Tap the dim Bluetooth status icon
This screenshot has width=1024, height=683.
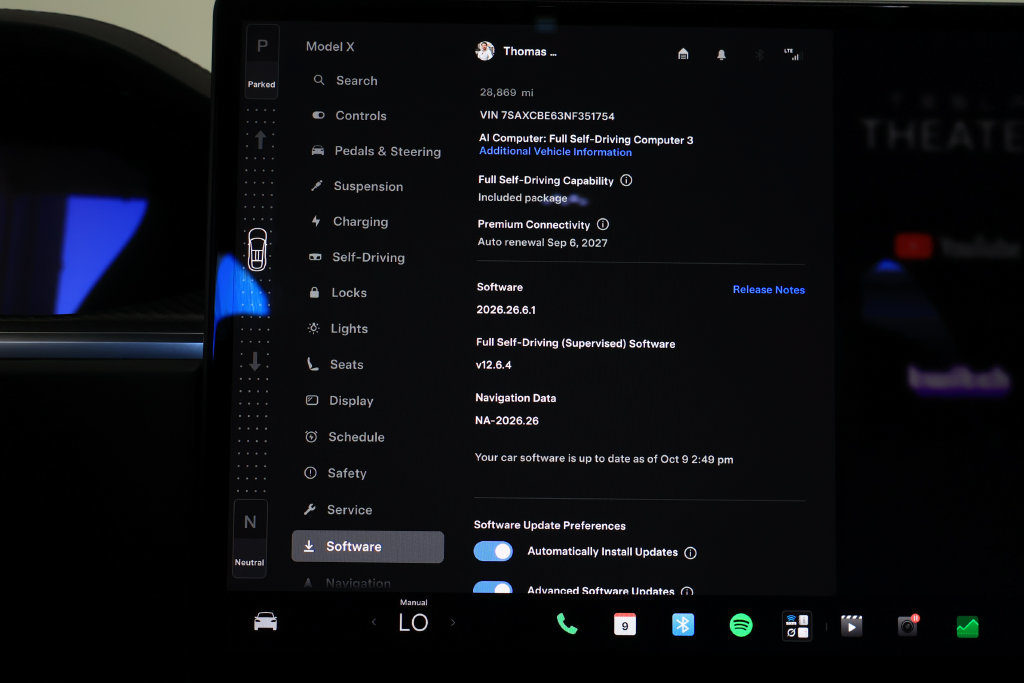(760, 55)
